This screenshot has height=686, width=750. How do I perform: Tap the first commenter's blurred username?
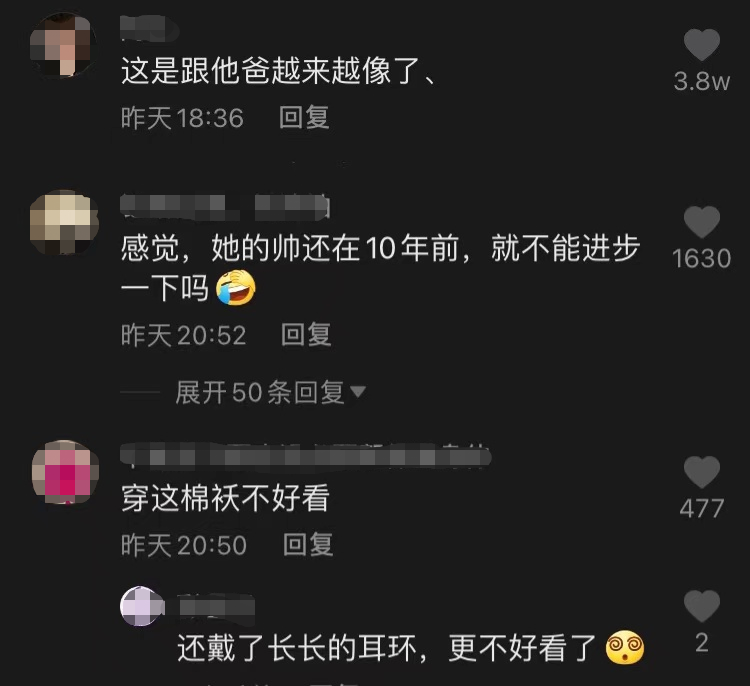point(149,28)
